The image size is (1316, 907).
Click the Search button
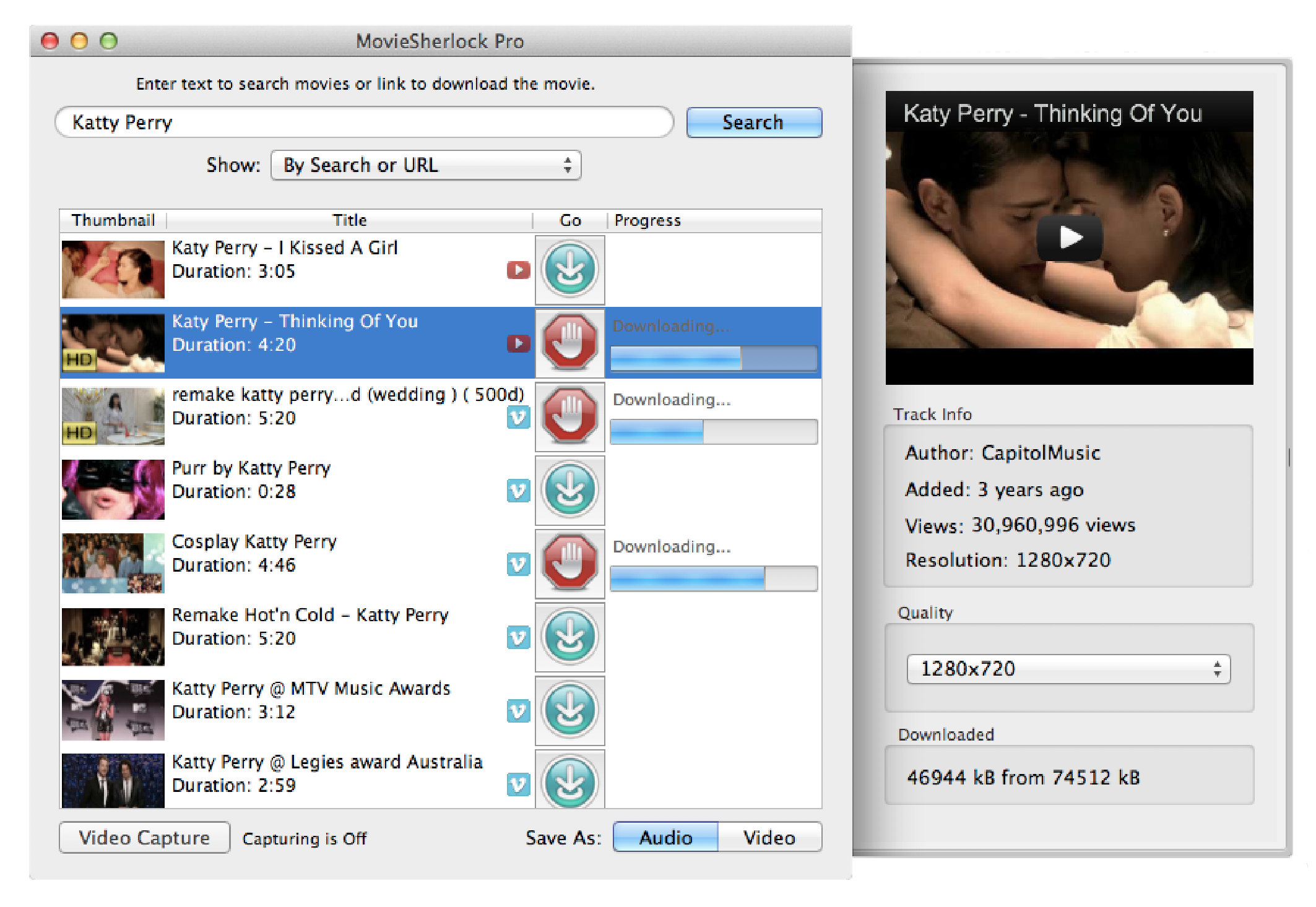(754, 123)
